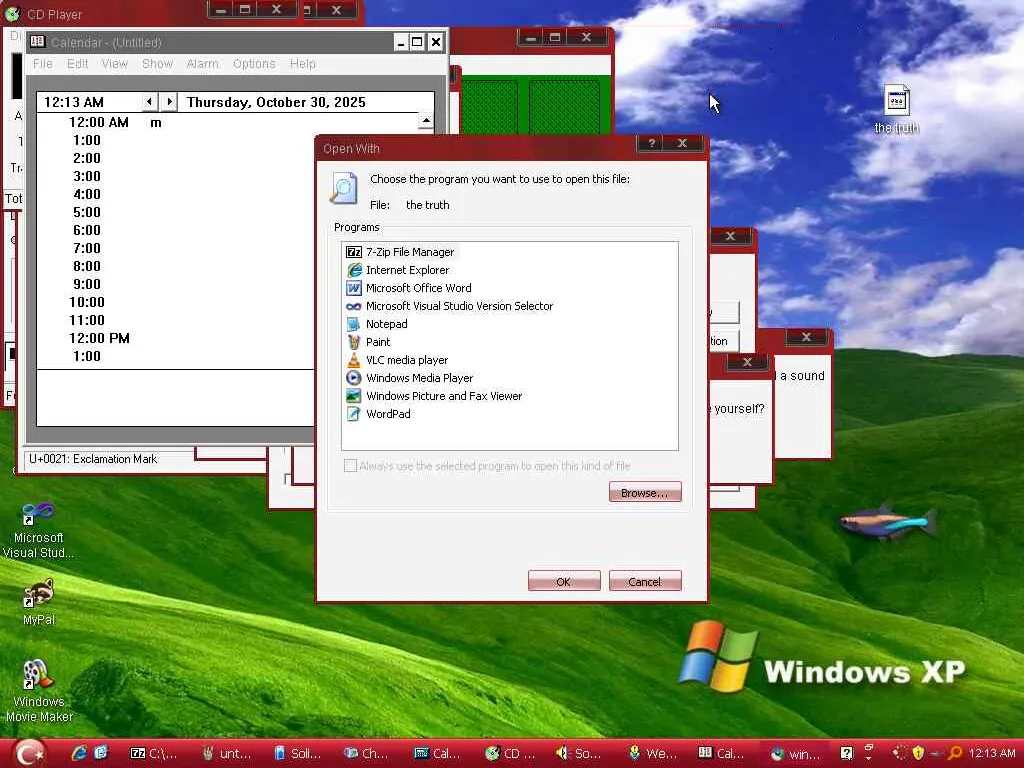
Task: Click the Calendar date header text
Action: tap(276, 102)
